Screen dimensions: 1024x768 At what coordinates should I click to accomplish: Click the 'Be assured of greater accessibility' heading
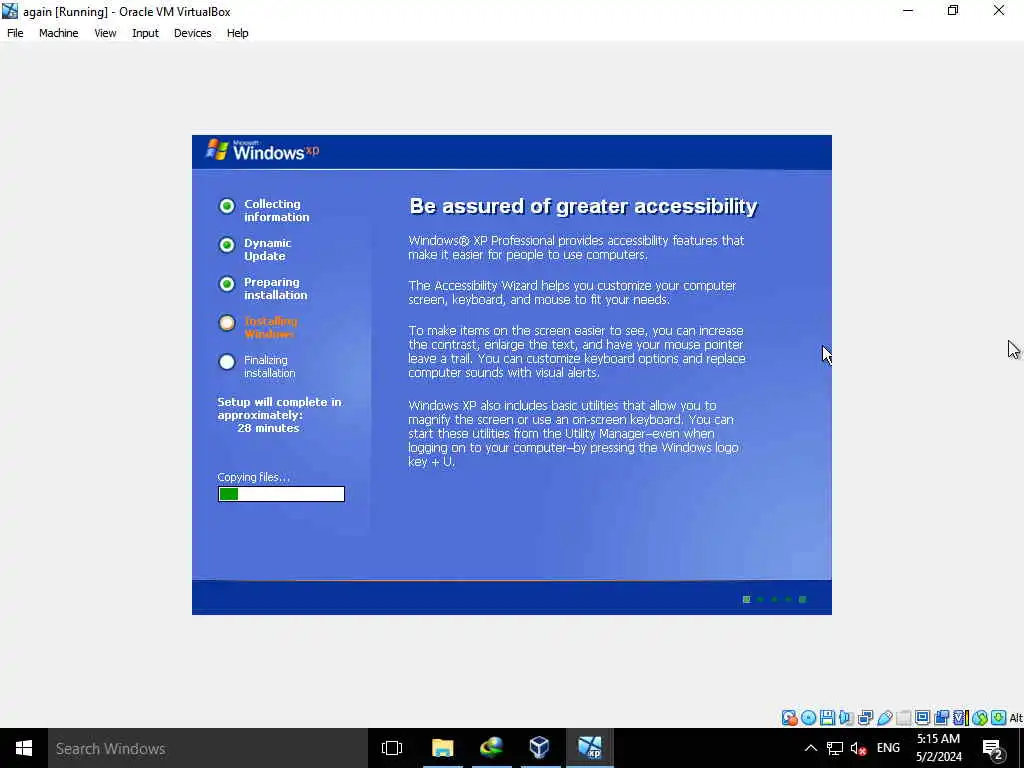tap(583, 206)
